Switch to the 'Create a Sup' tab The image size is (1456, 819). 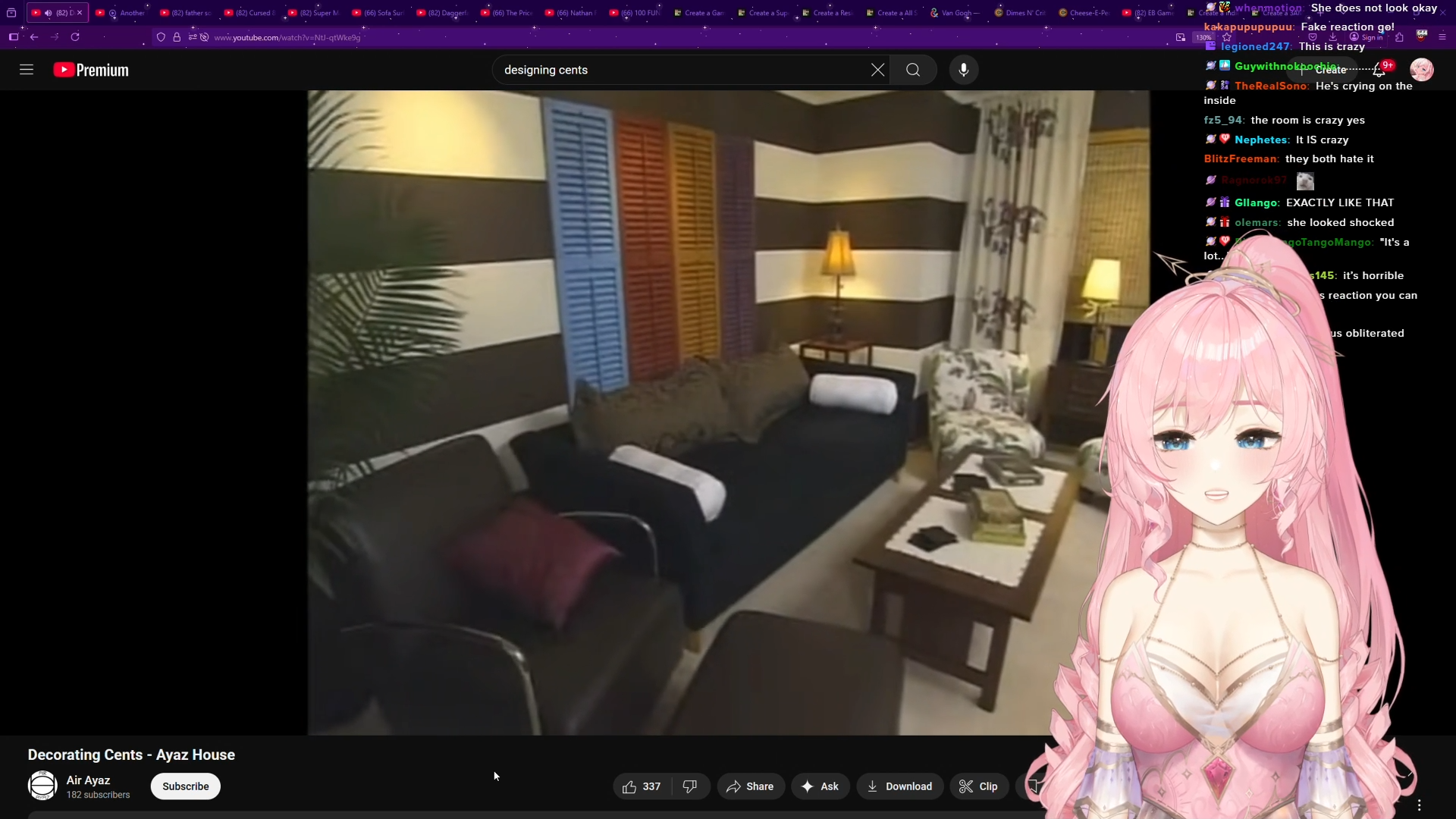(762, 13)
